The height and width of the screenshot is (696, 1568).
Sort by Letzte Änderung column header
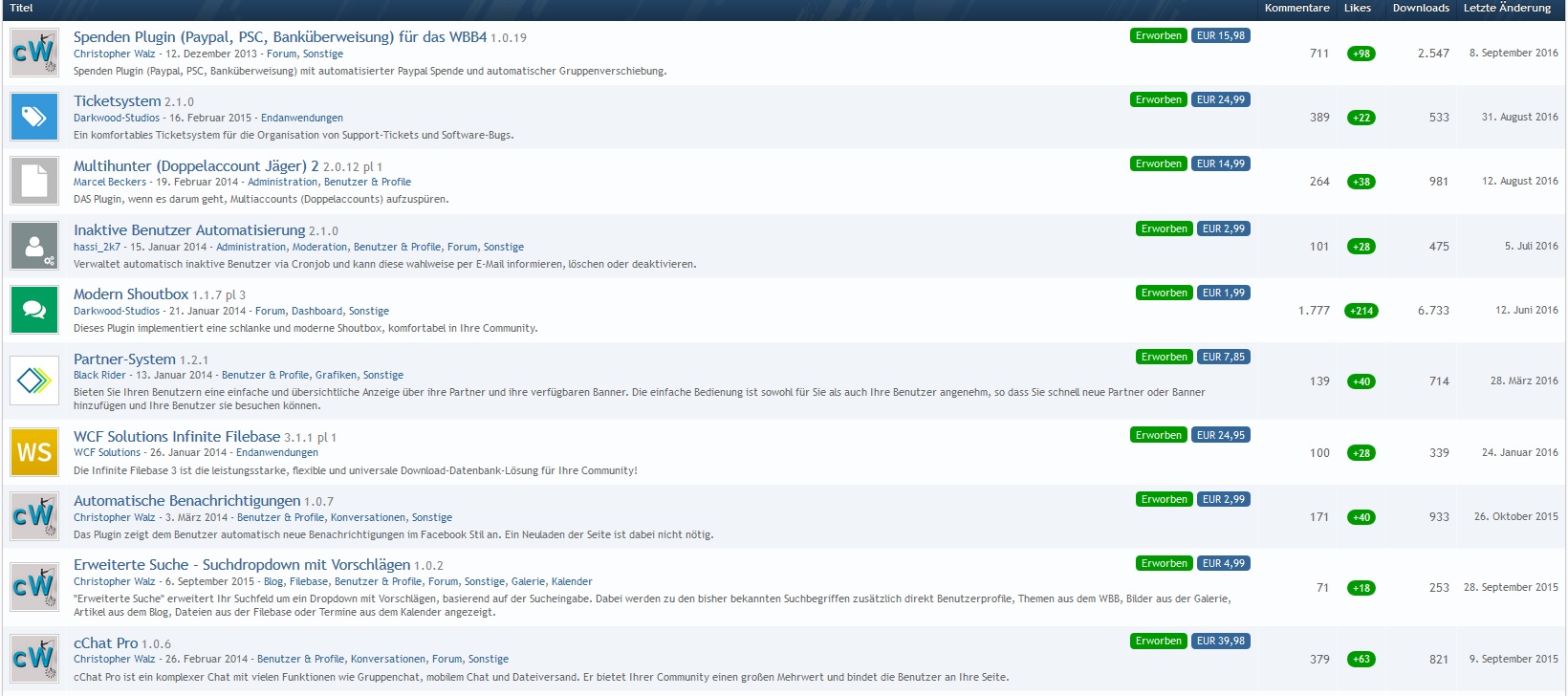[1507, 8]
